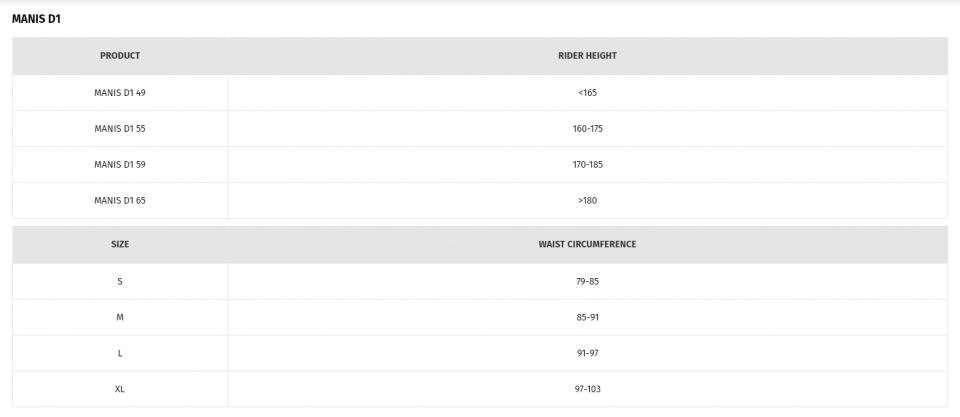Select the <165 rider height value
Image resolution: width=960 pixels, height=417 pixels.
[x=587, y=93]
